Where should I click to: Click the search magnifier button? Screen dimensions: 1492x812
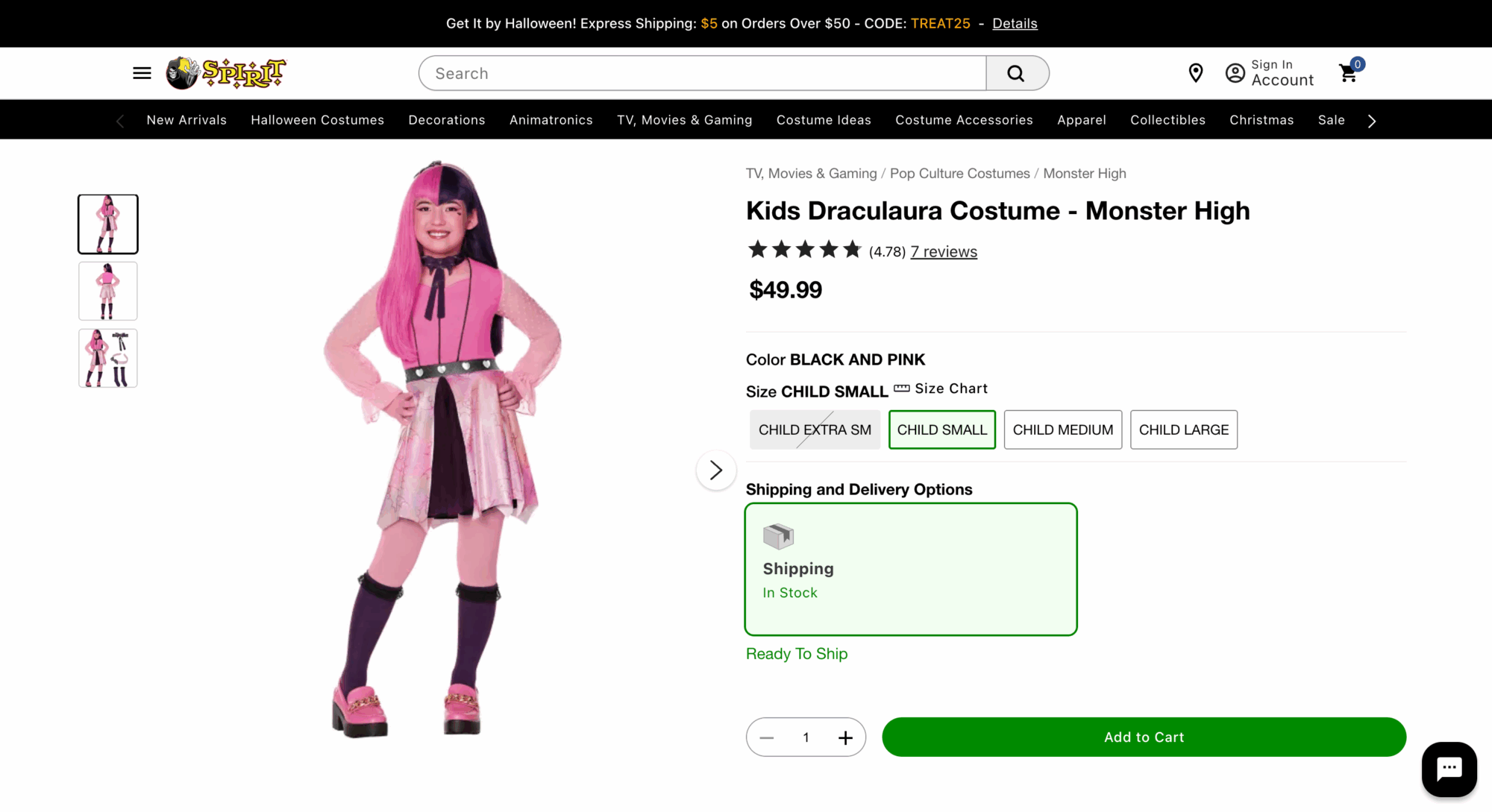[1016, 73]
